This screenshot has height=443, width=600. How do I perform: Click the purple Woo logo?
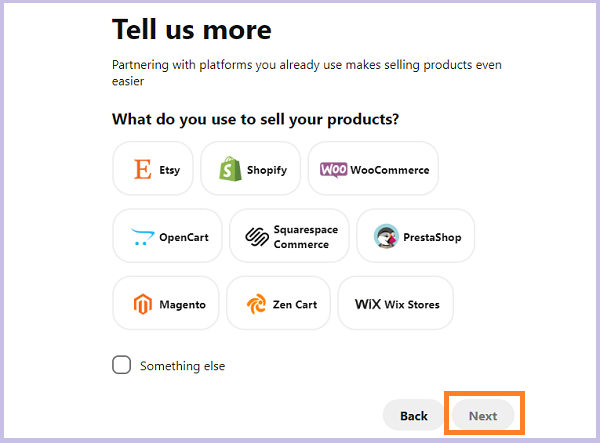[x=334, y=169]
